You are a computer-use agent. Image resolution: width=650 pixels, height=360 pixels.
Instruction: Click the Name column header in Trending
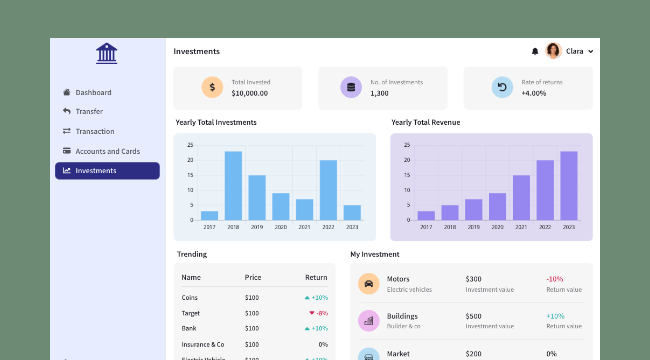click(191, 277)
